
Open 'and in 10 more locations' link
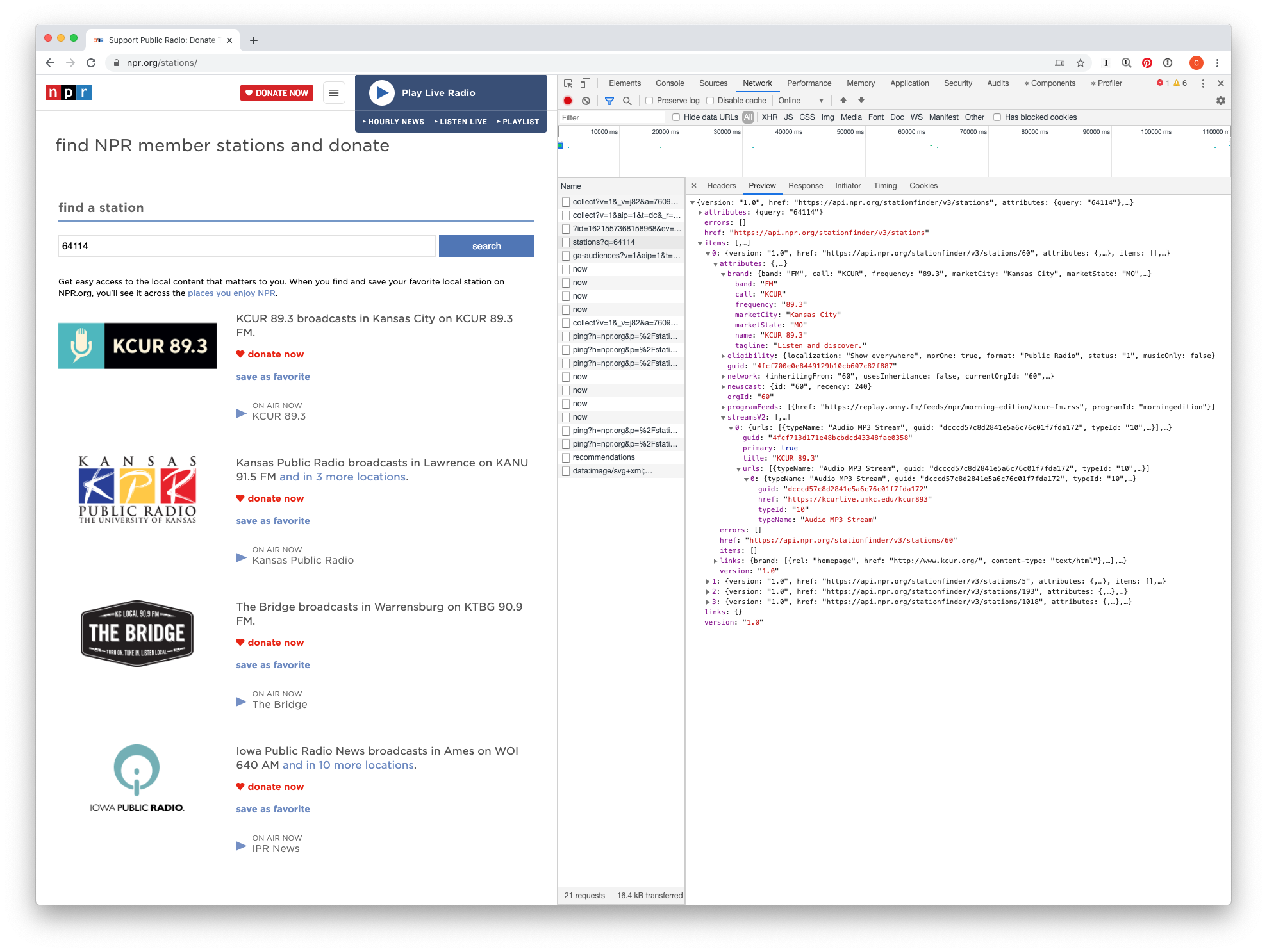[348, 765]
